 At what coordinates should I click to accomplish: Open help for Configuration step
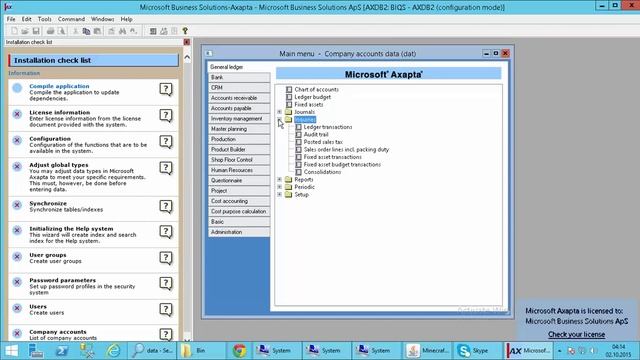(x=166, y=142)
